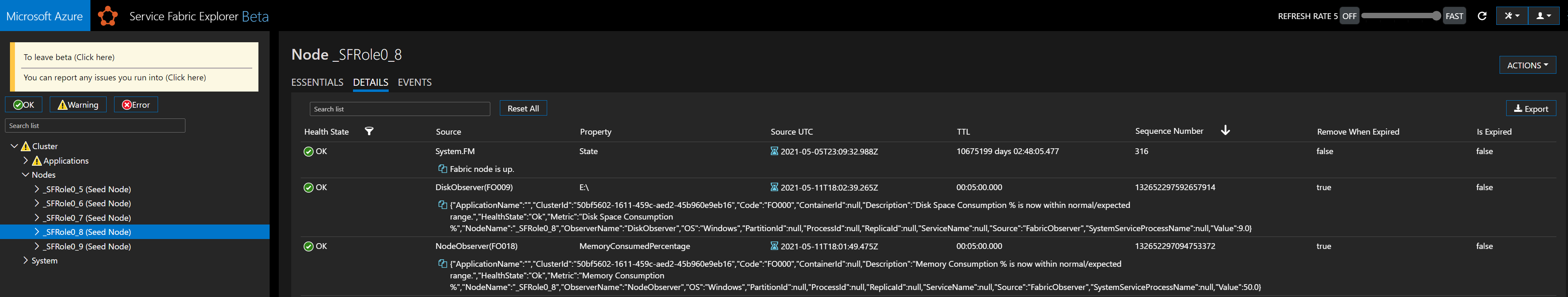The width and height of the screenshot is (1568, 297).
Task: Click the refresh icon in the top bar
Action: click(1482, 16)
